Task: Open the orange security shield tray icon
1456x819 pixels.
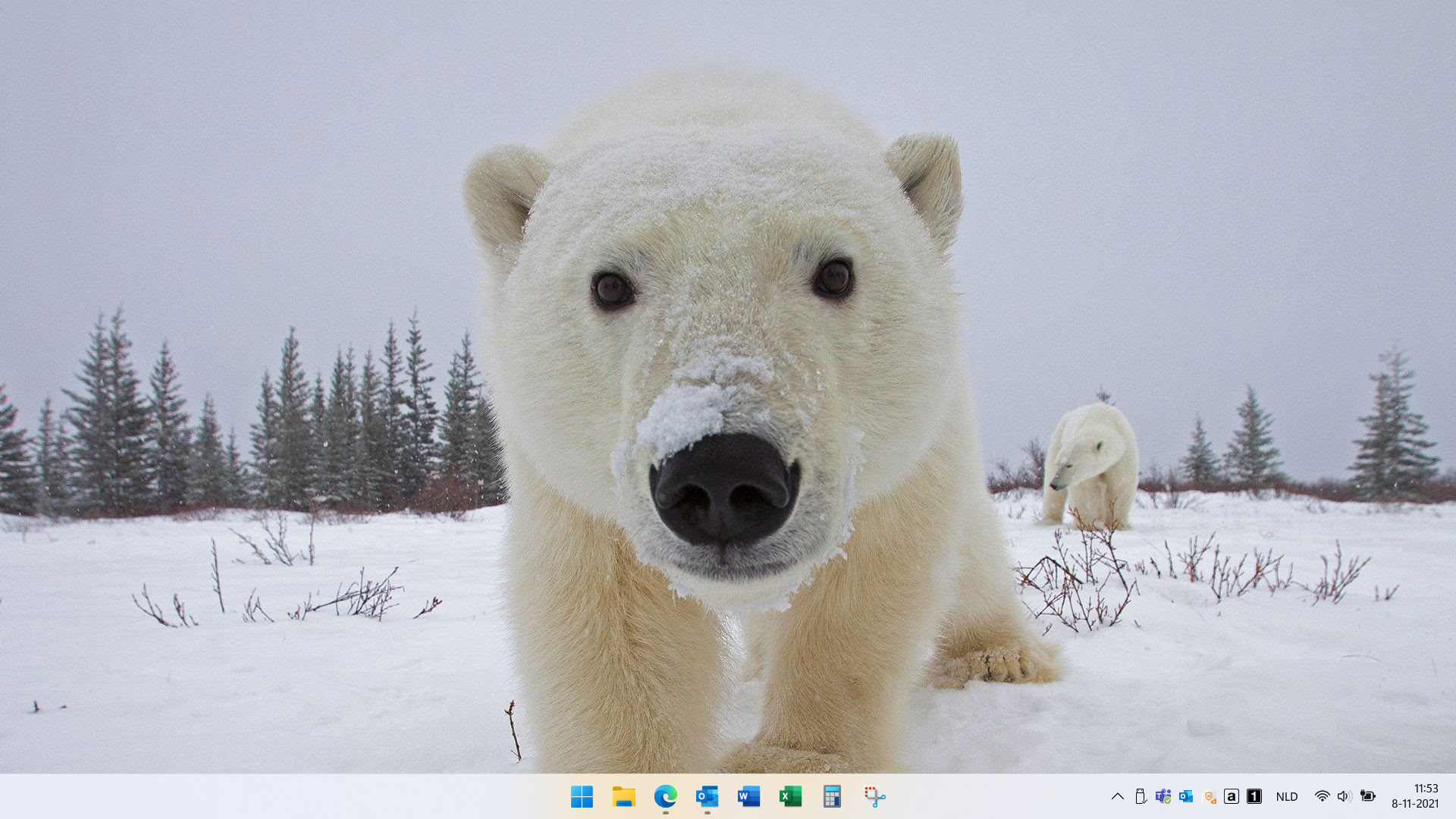Action: [1210, 796]
